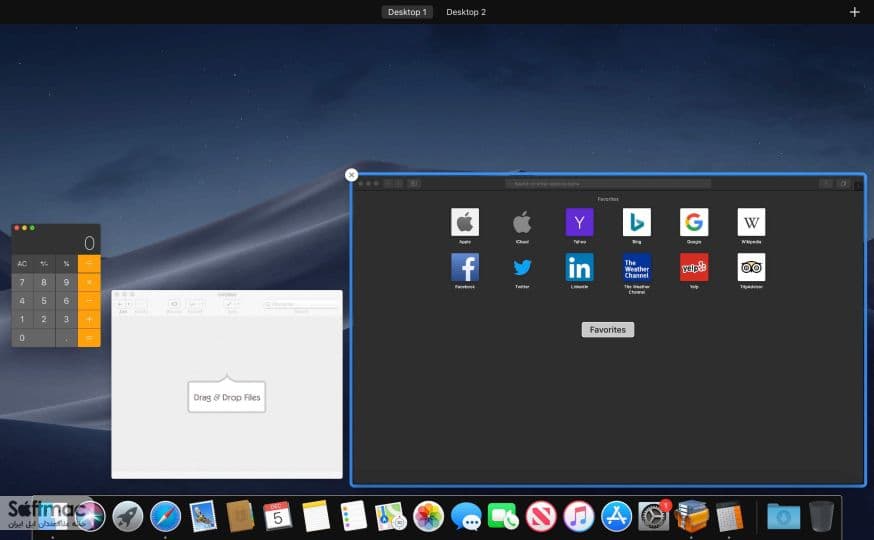
Task: Open the Google favorite tile
Action: (694, 222)
